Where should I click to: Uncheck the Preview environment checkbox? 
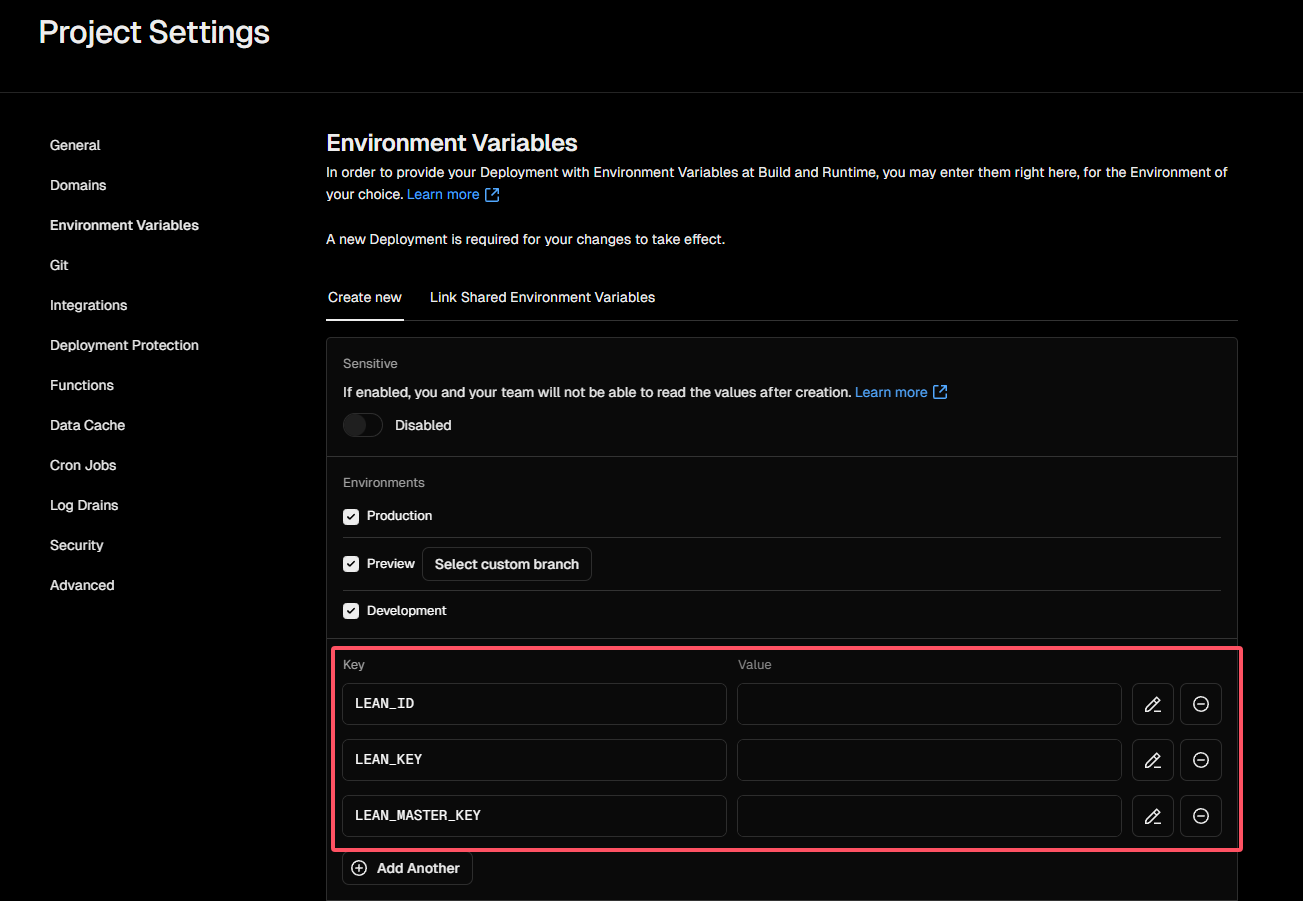(x=351, y=564)
